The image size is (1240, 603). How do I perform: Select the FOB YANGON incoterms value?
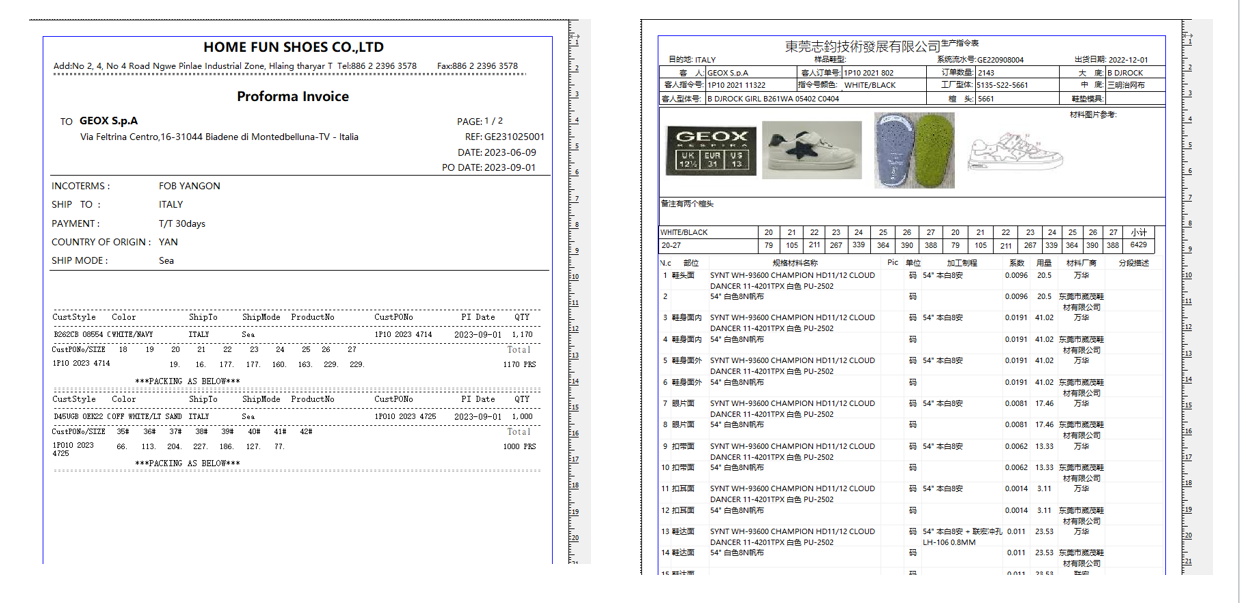click(x=189, y=186)
